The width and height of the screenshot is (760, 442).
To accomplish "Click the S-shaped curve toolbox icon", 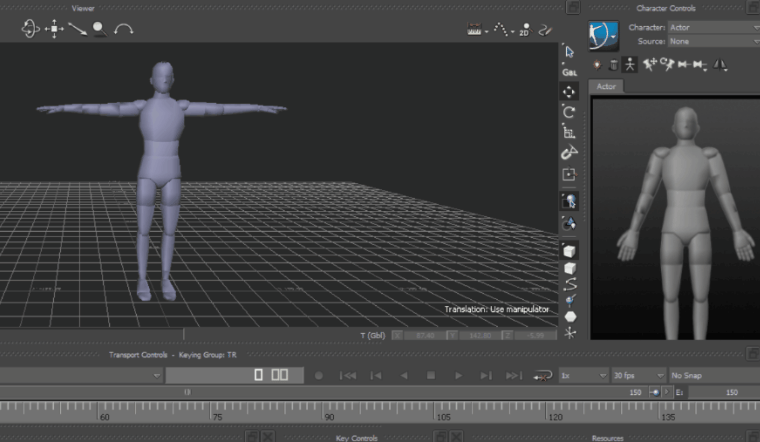I will pyautogui.click(x=570, y=284).
